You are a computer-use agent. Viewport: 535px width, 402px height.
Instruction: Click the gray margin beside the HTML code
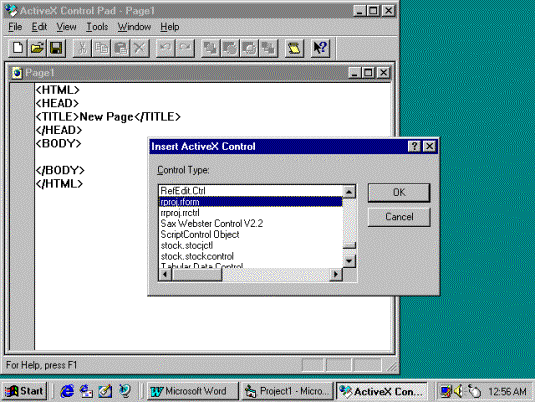pyautogui.click(x=22, y=216)
